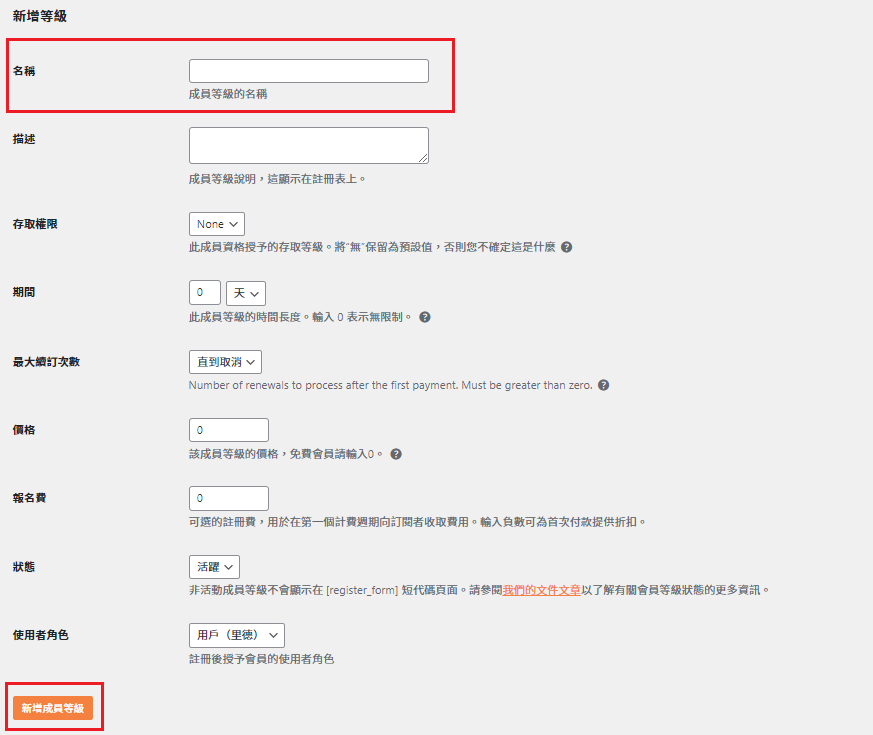
Task: Click the help icon beside 存取權限 description
Action: click(x=567, y=247)
